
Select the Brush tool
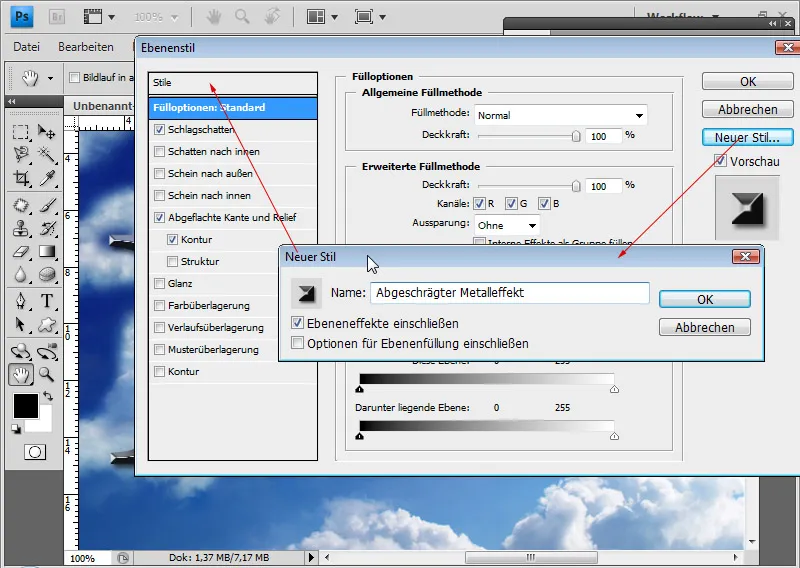[x=47, y=205]
